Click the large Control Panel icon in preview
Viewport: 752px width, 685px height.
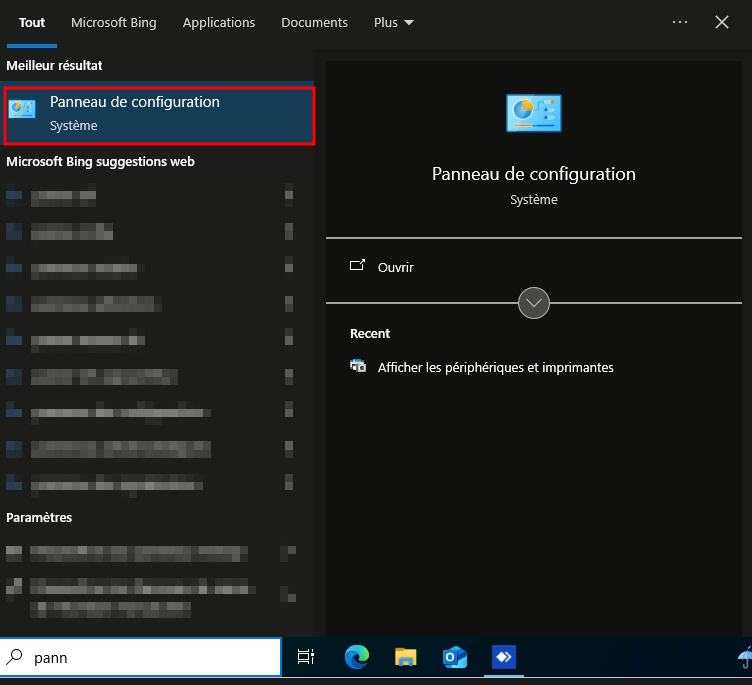click(533, 113)
